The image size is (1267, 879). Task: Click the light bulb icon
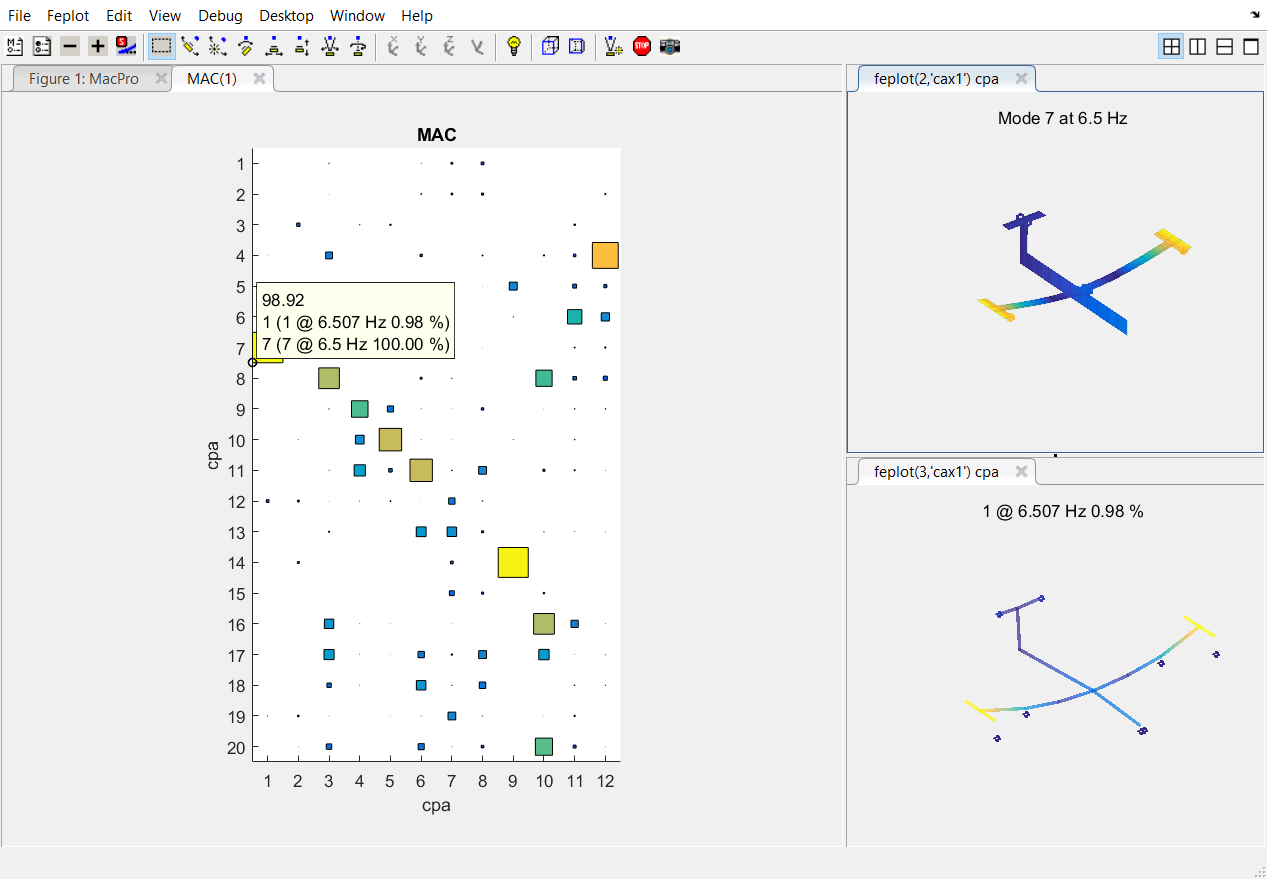click(514, 46)
